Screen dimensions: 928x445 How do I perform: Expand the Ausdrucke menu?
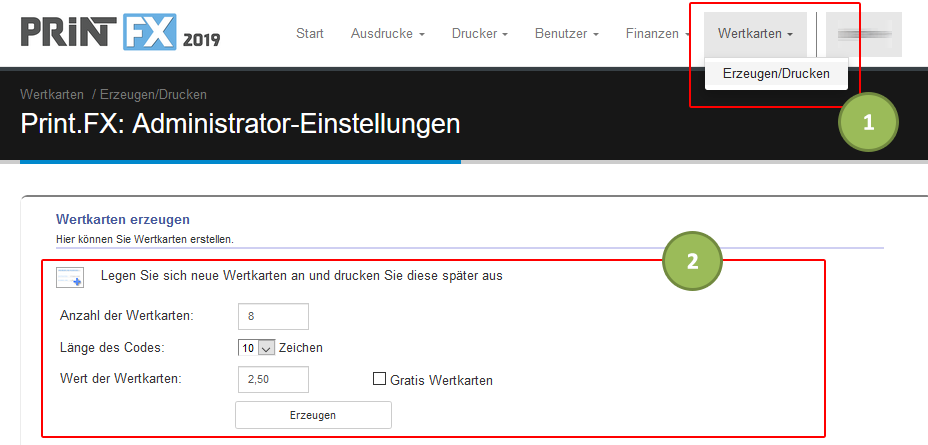387,34
